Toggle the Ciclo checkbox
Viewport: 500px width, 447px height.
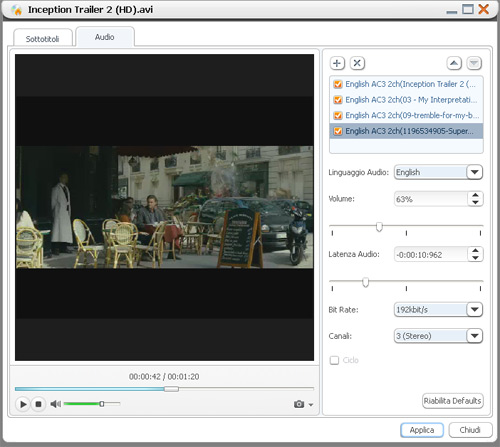334,360
